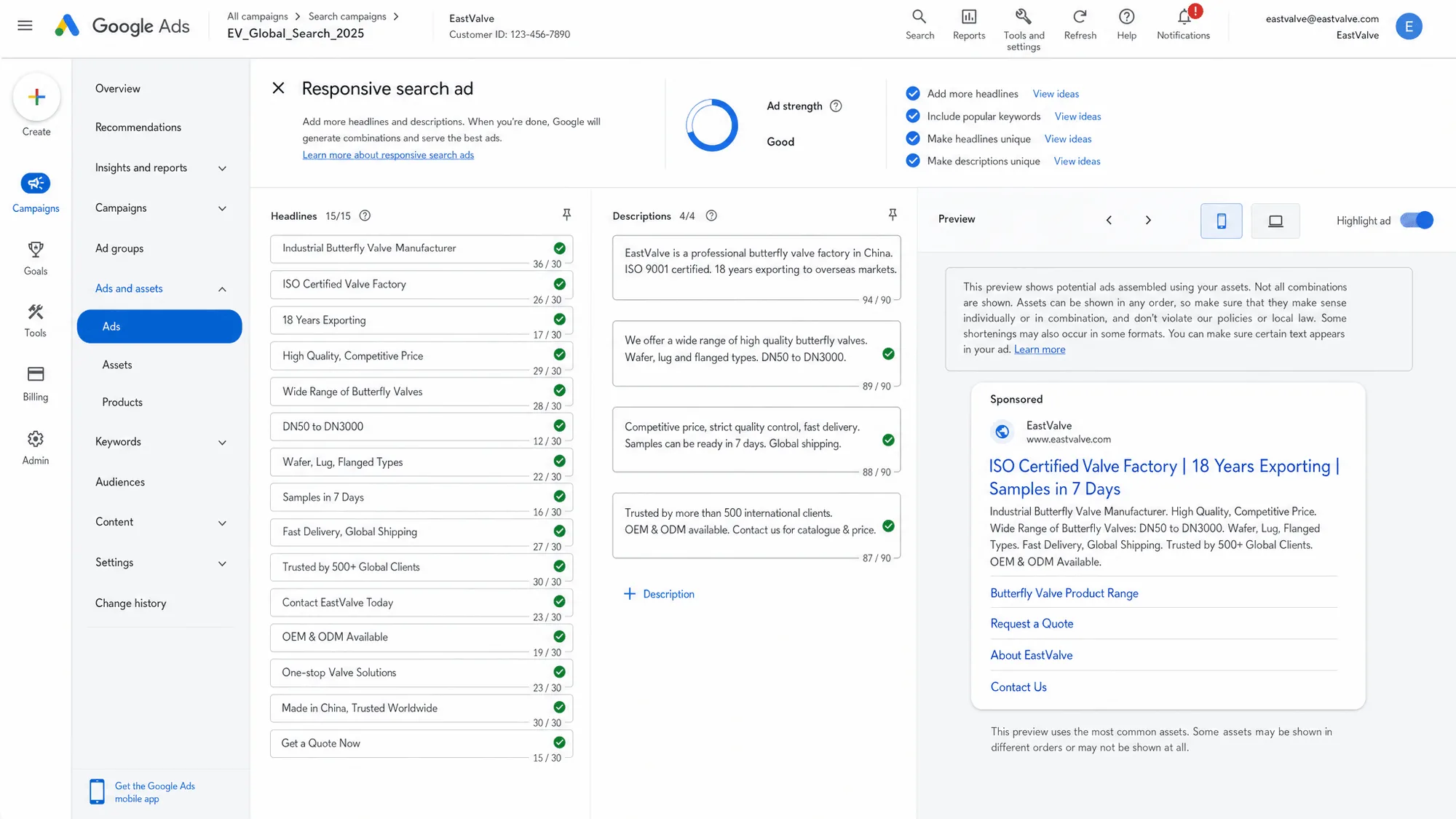This screenshot has width=1456, height=819.
Task: Collapse Ads and assets section
Action: click(223, 289)
